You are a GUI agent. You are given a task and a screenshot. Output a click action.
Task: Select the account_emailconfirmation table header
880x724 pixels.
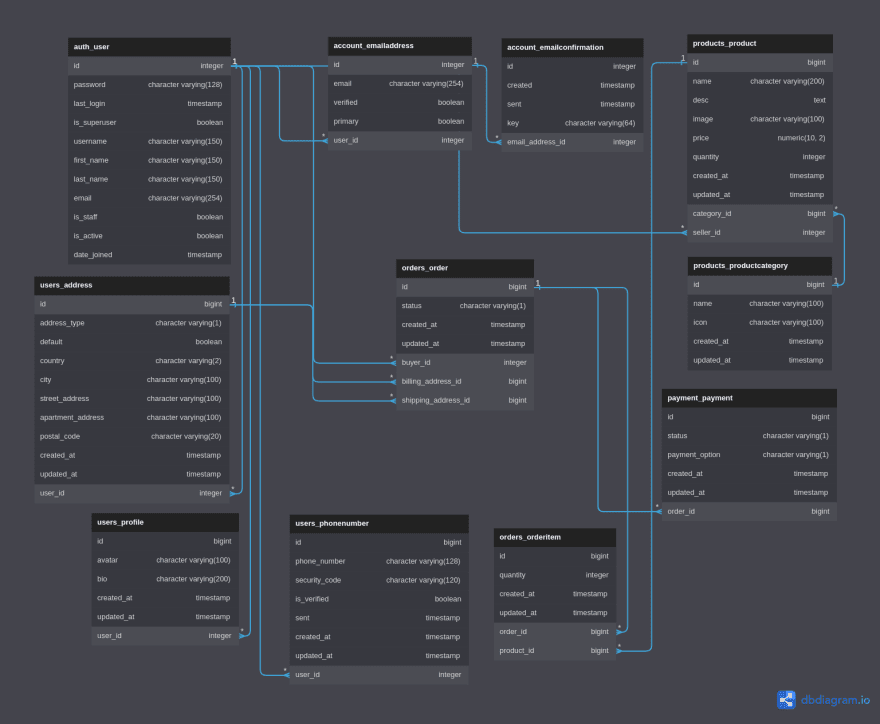pos(572,48)
